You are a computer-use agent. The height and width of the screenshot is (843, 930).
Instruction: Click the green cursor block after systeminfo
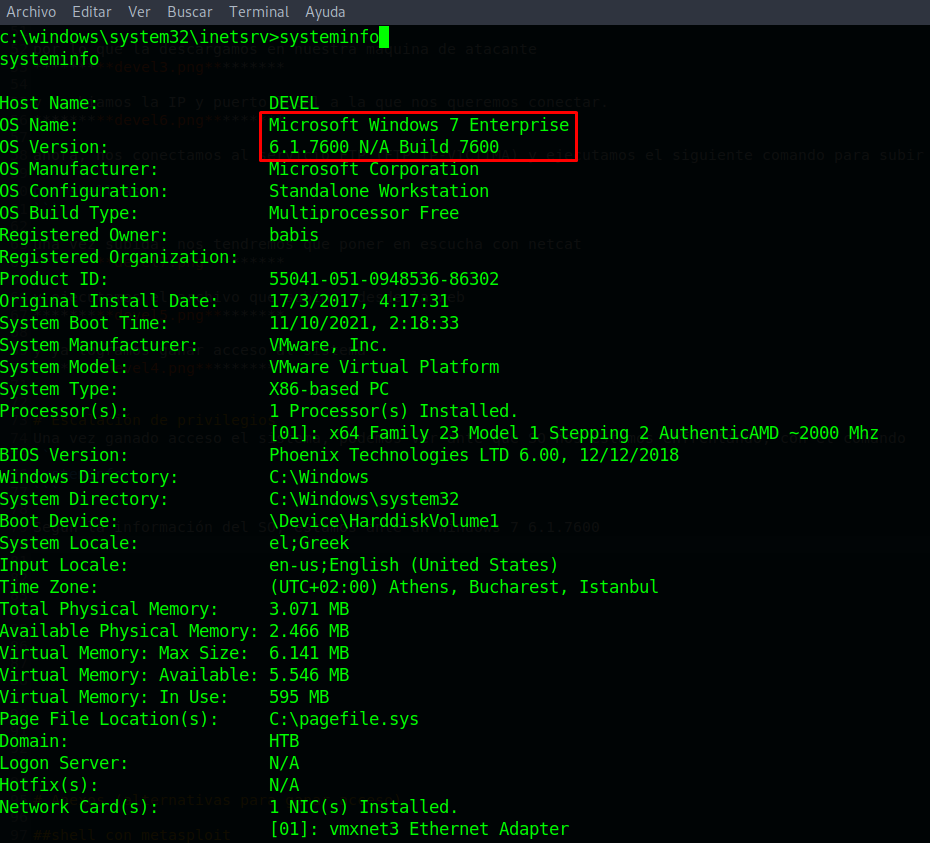(384, 38)
